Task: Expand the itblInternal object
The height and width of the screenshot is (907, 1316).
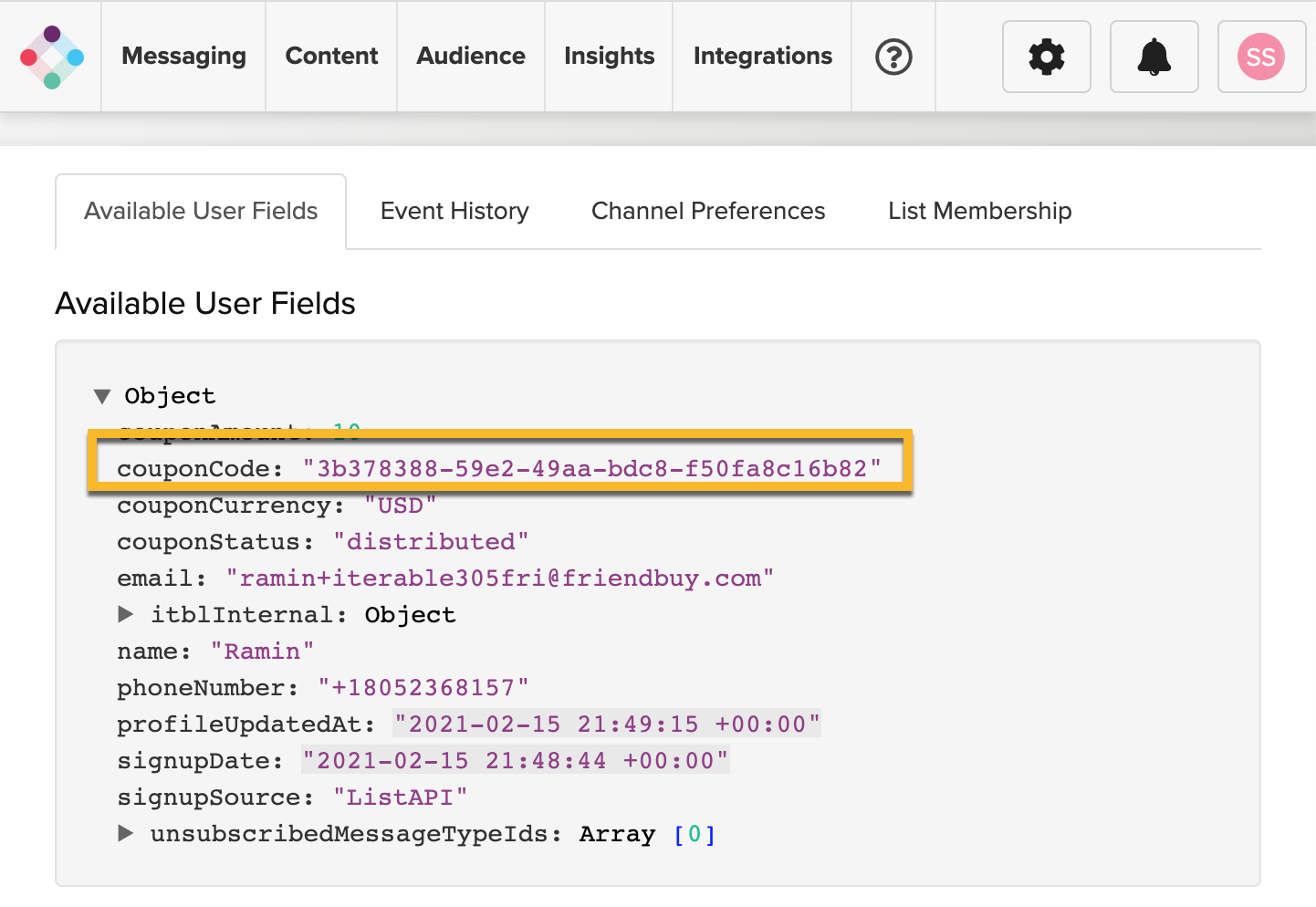Action: click(x=126, y=614)
